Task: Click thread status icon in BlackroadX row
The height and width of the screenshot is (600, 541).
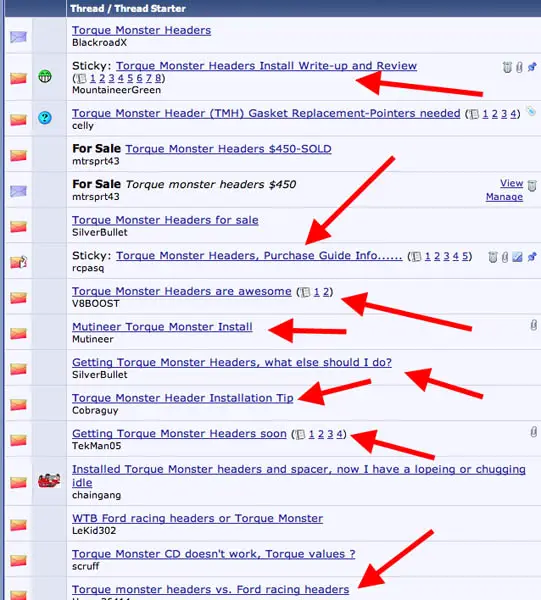Action: pos(18,37)
